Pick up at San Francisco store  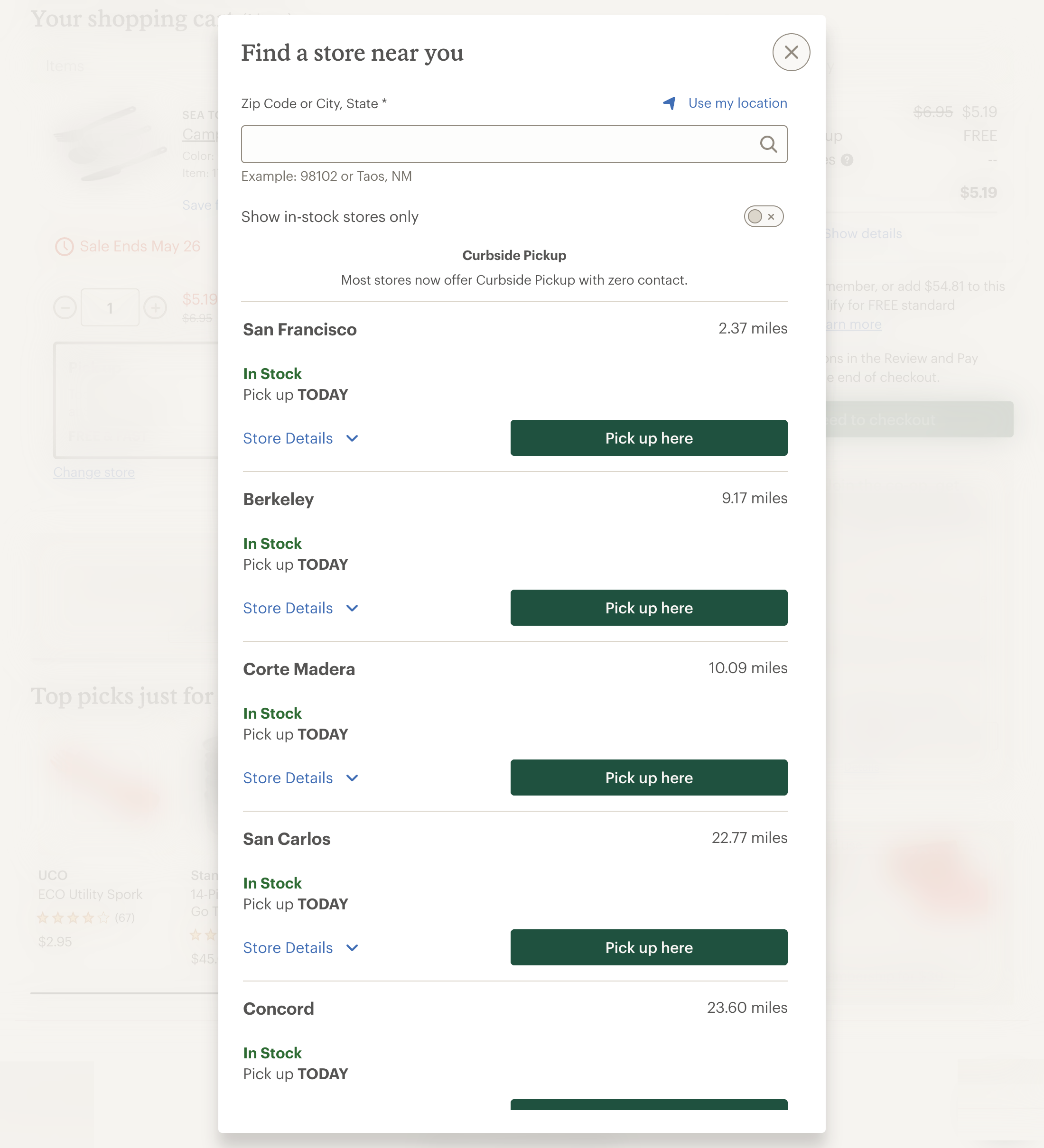coord(648,438)
